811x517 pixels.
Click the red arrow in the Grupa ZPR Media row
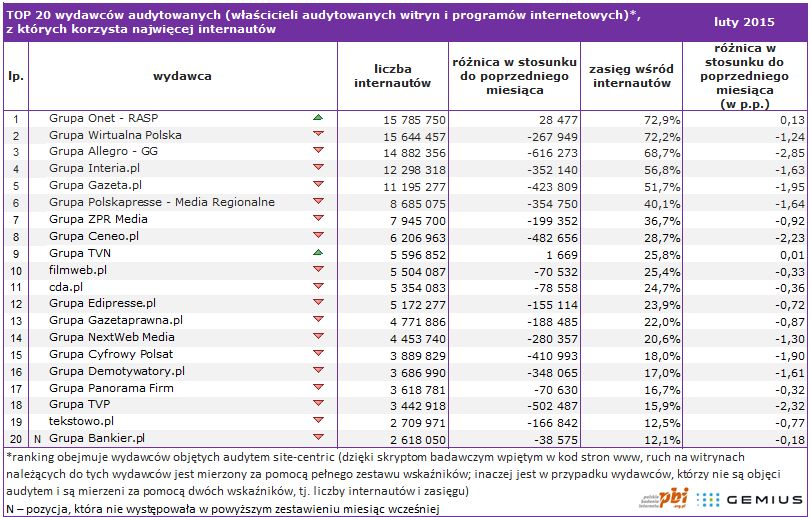click(318, 219)
